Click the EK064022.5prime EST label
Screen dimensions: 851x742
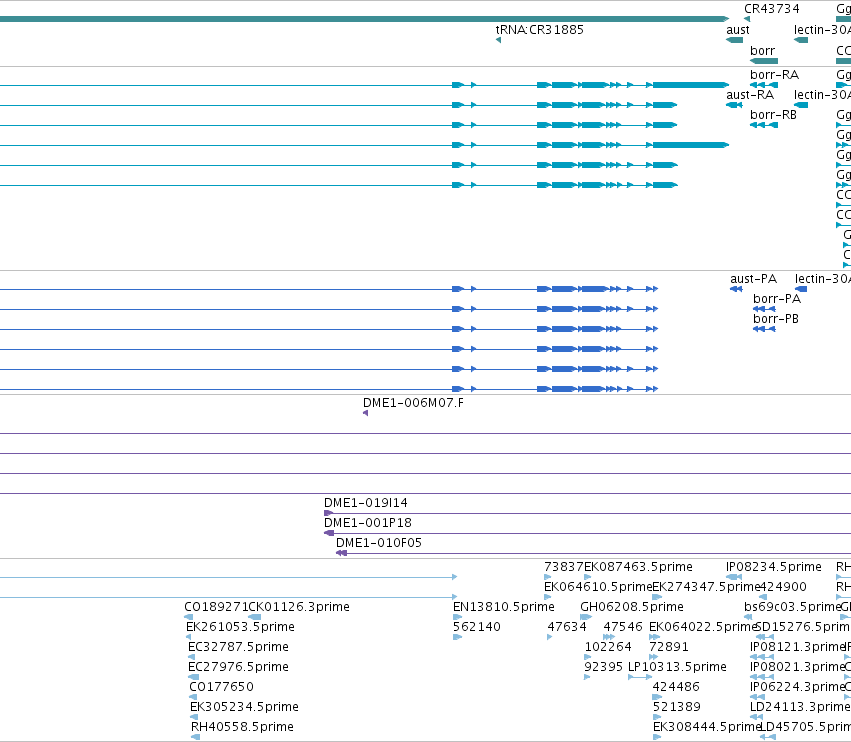click(703, 626)
